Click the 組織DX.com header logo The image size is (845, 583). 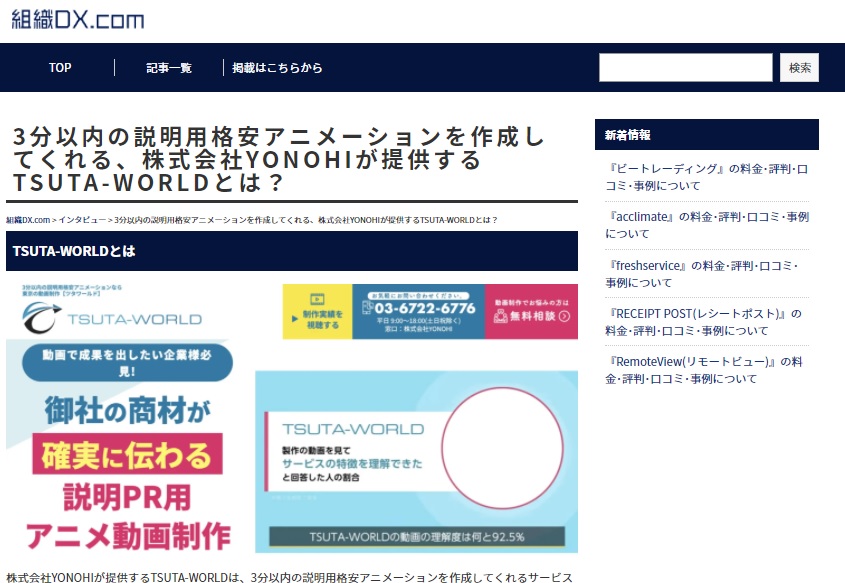click(75, 18)
